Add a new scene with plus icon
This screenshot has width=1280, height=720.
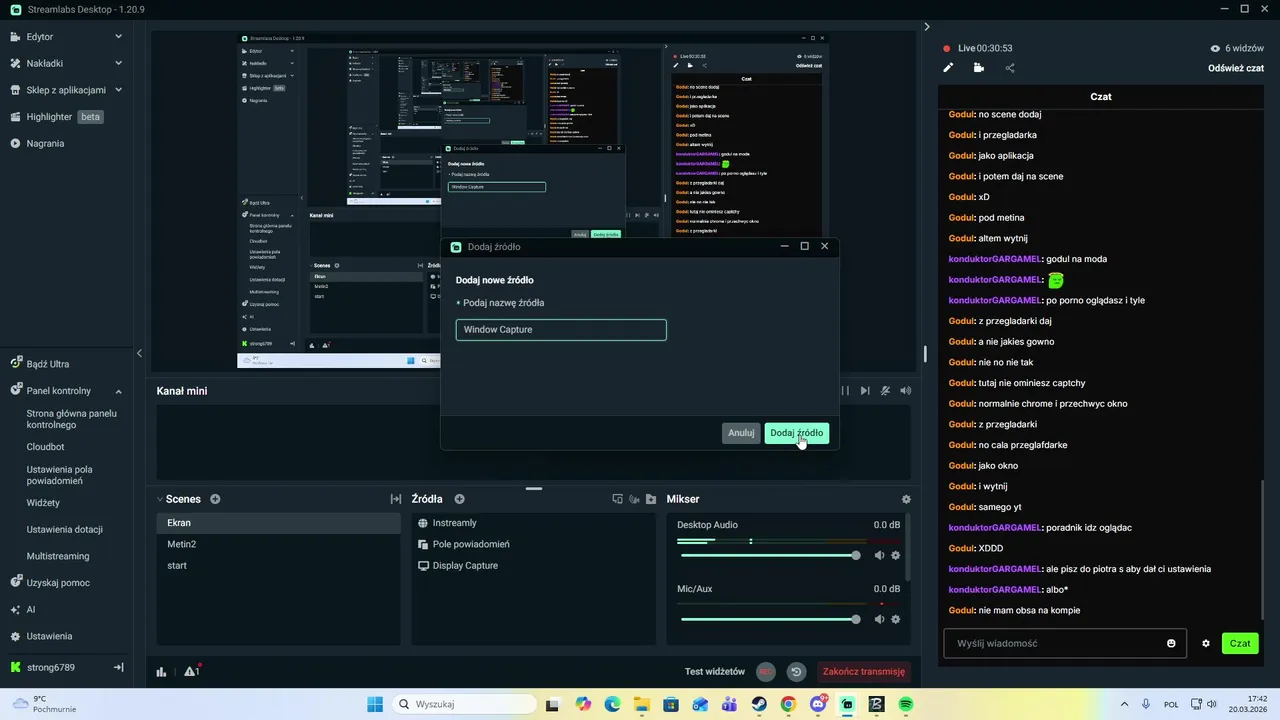tap(215, 499)
